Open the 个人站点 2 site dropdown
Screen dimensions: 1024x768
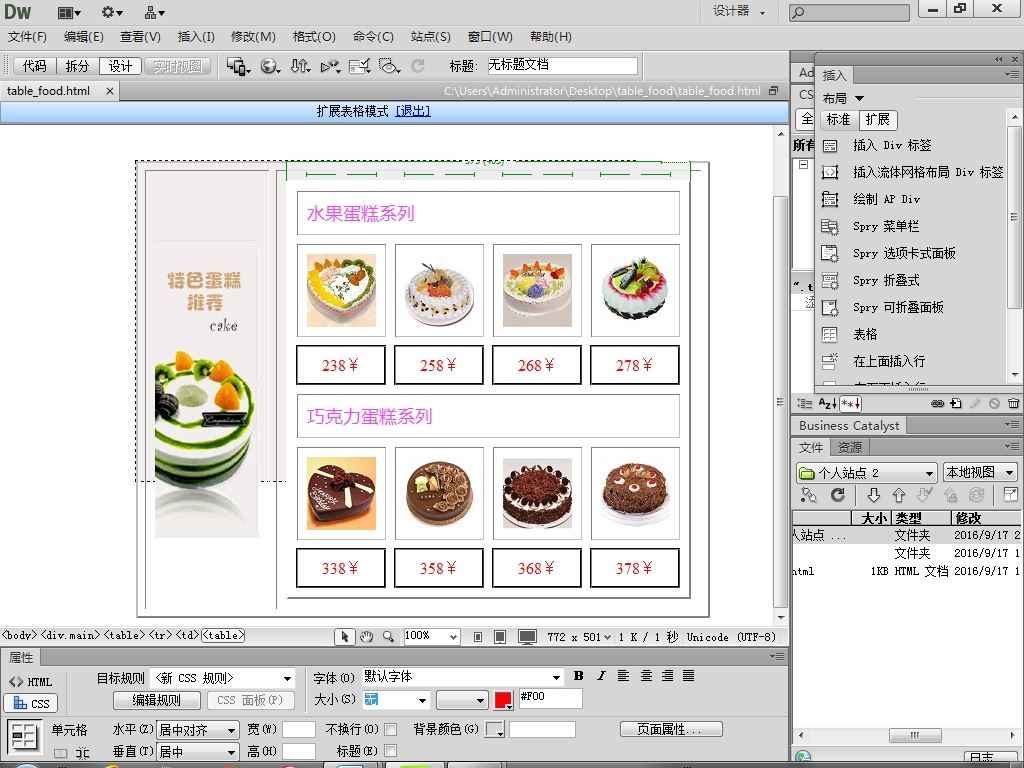point(867,472)
